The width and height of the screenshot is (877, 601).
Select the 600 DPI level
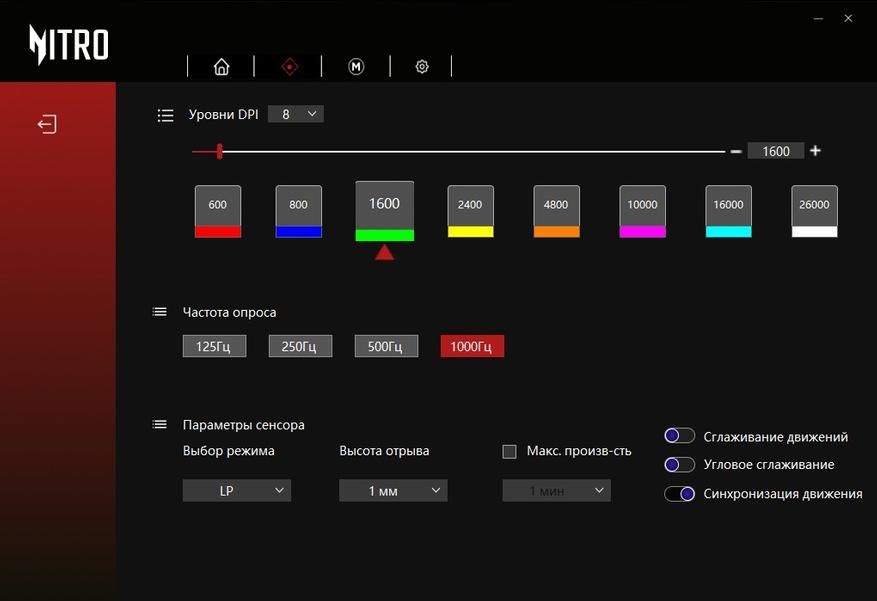pyautogui.click(x=218, y=205)
